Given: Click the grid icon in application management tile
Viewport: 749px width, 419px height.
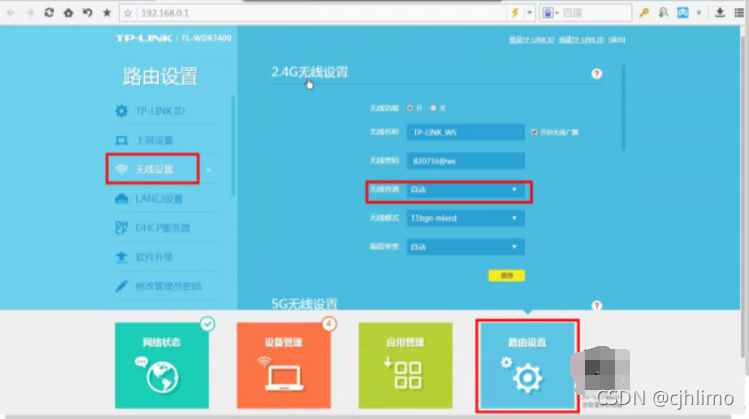Looking at the screenshot, I should [x=408, y=375].
